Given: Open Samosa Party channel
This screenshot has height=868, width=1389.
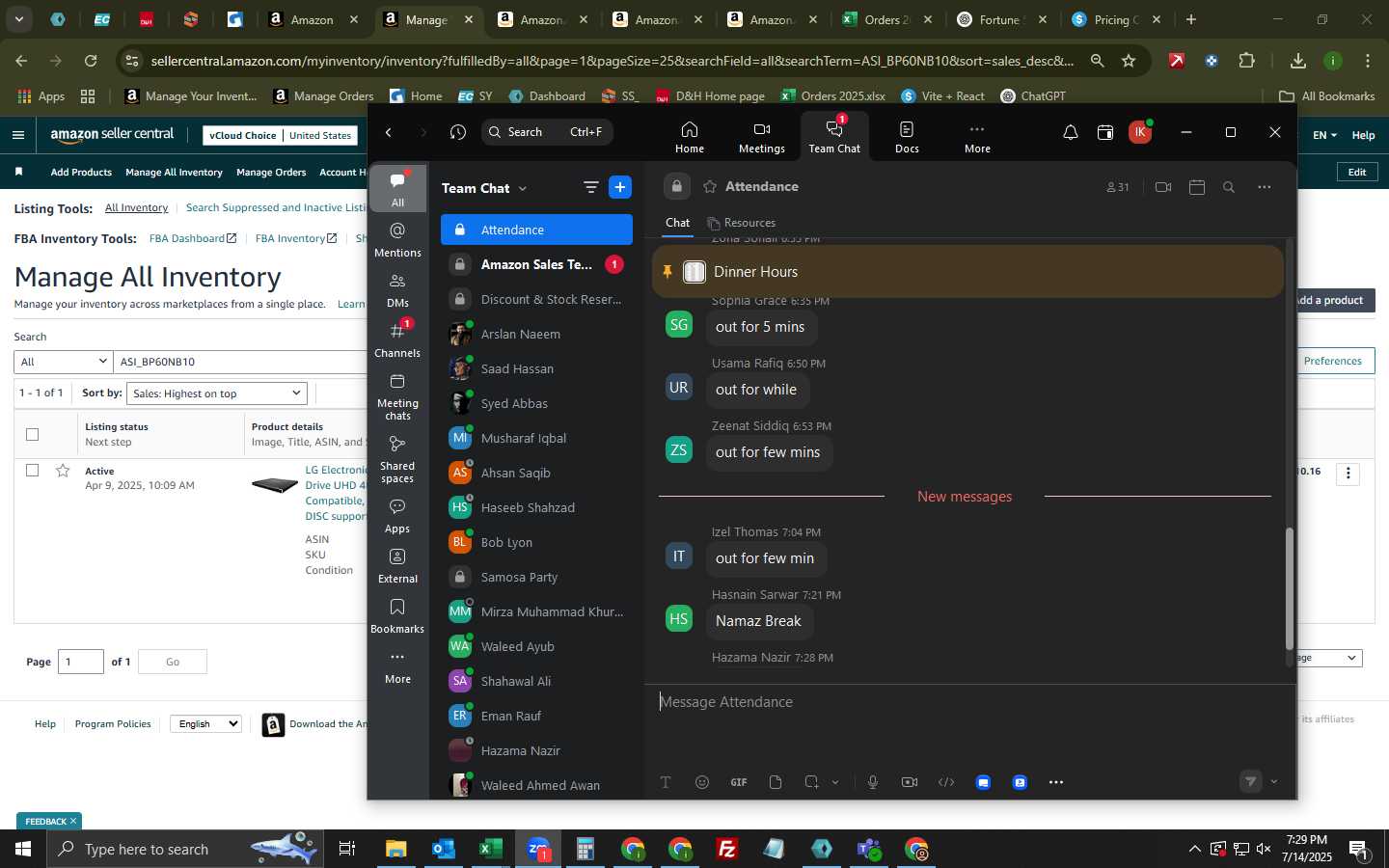Looking at the screenshot, I should [x=536, y=577].
